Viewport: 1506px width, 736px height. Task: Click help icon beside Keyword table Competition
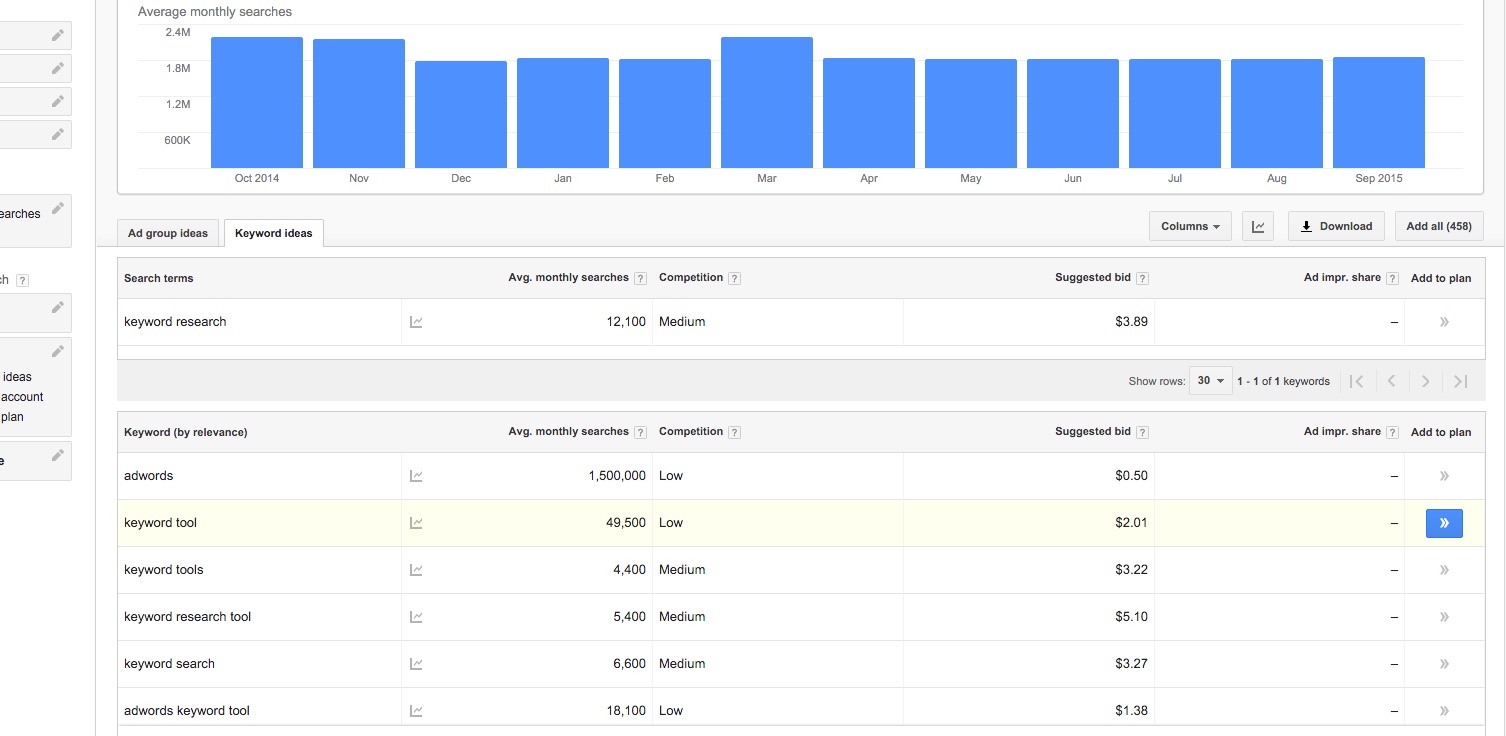[735, 433]
